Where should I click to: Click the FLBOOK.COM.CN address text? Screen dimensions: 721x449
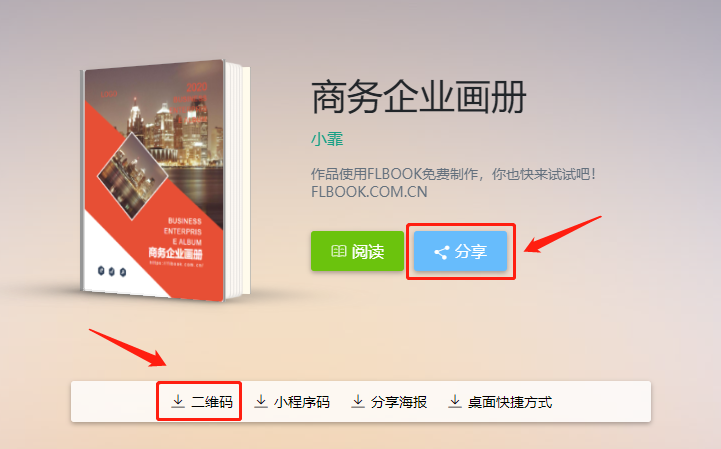(369, 191)
